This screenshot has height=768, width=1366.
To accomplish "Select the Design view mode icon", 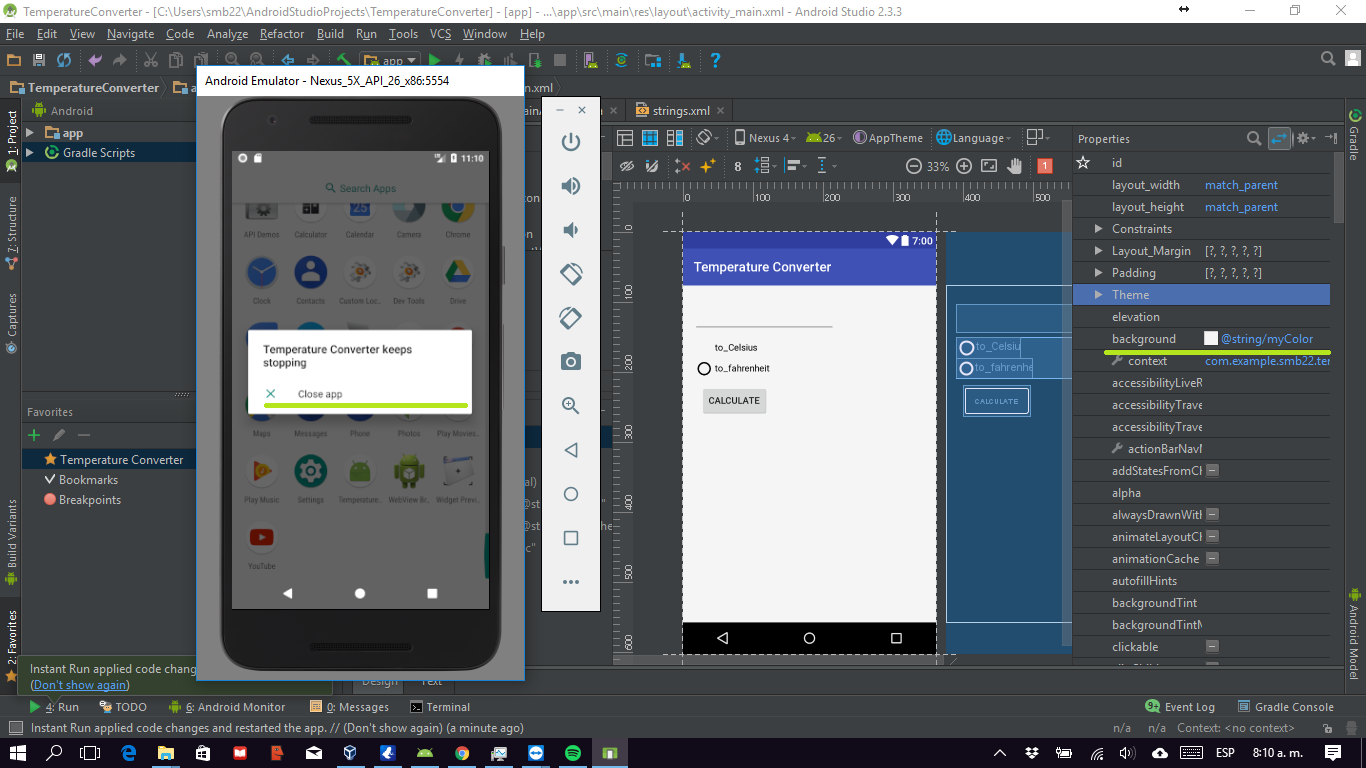I will pos(625,138).
